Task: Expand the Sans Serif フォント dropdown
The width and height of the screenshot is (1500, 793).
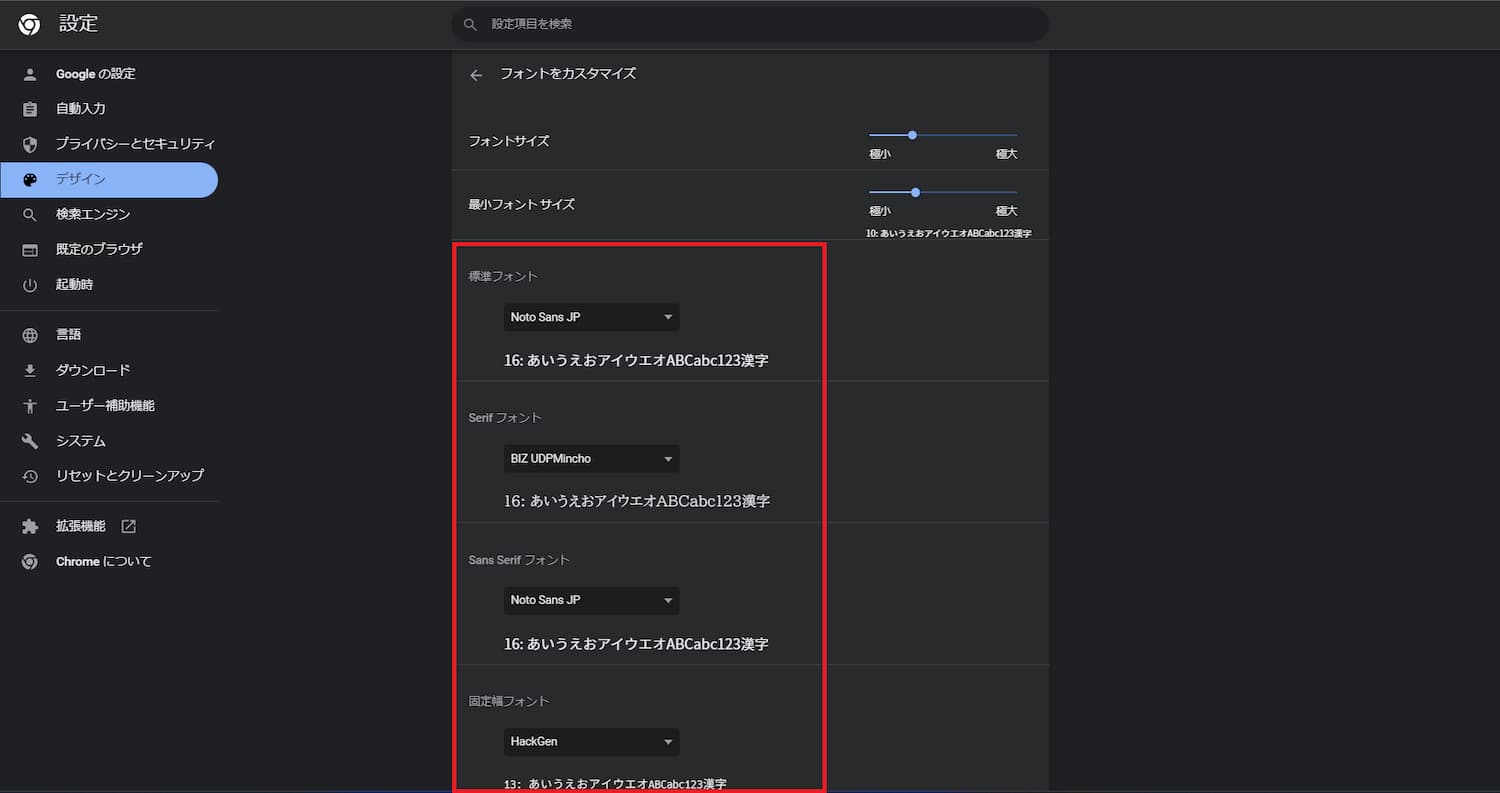Action: click(x=591, y=600)
